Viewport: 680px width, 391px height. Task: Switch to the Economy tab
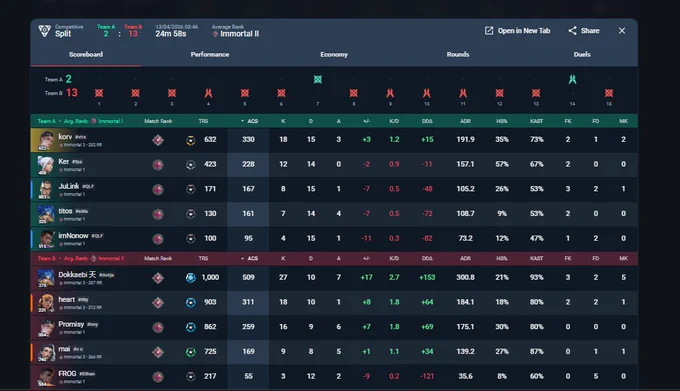tap(334, 55)
